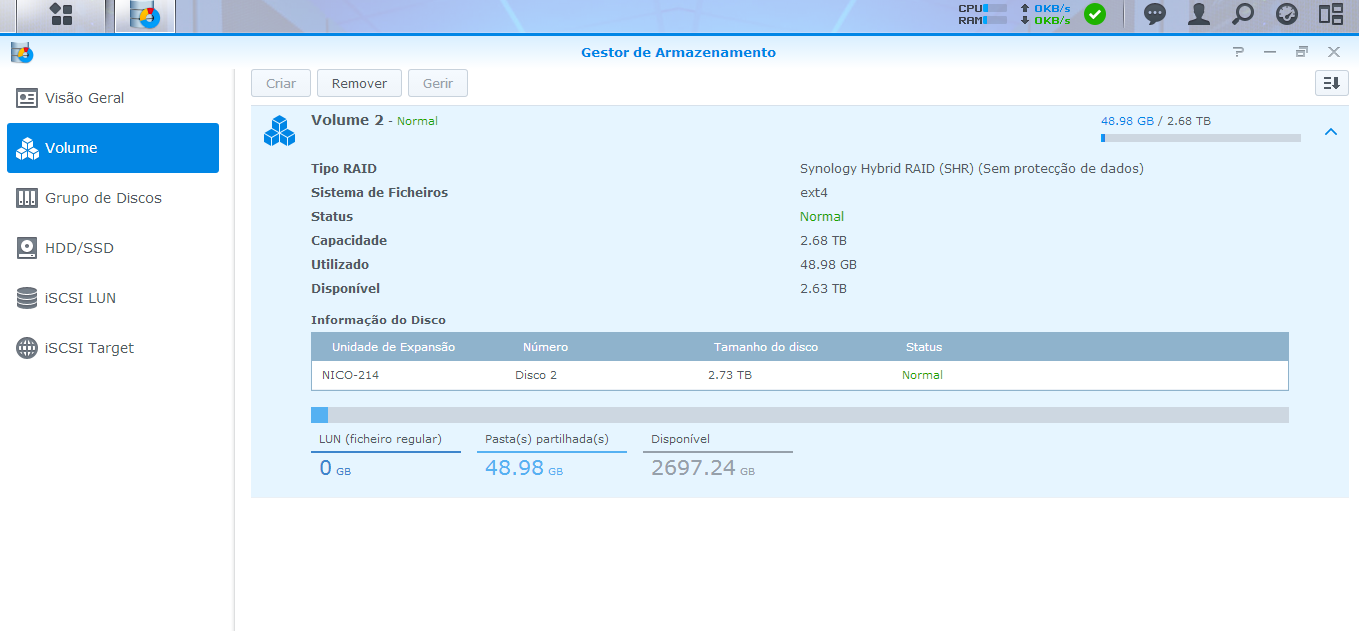
Task: Click the help question mark icon
Action: click(x=1239, y=52)
